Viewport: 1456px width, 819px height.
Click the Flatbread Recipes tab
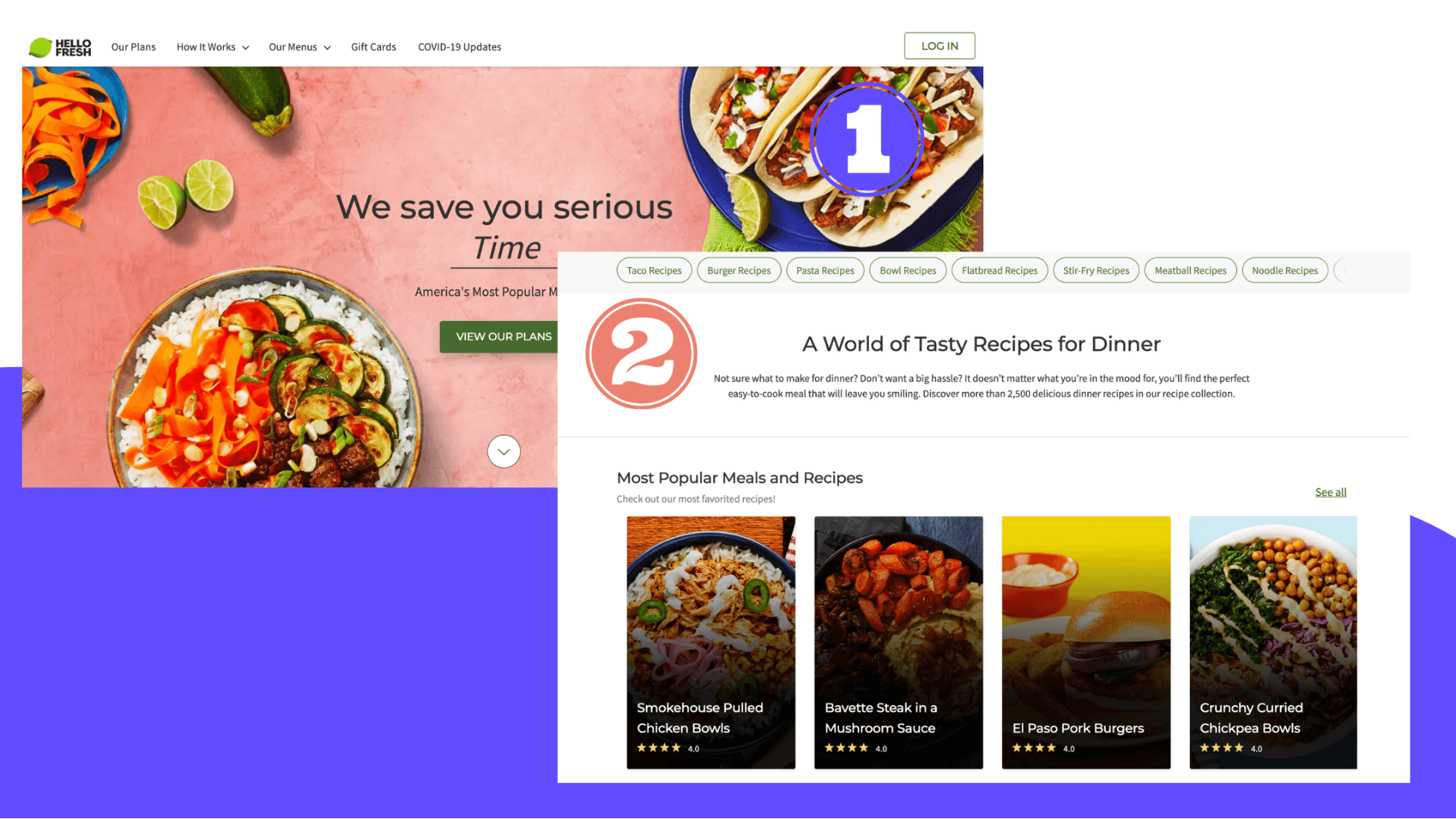point(999,270)
